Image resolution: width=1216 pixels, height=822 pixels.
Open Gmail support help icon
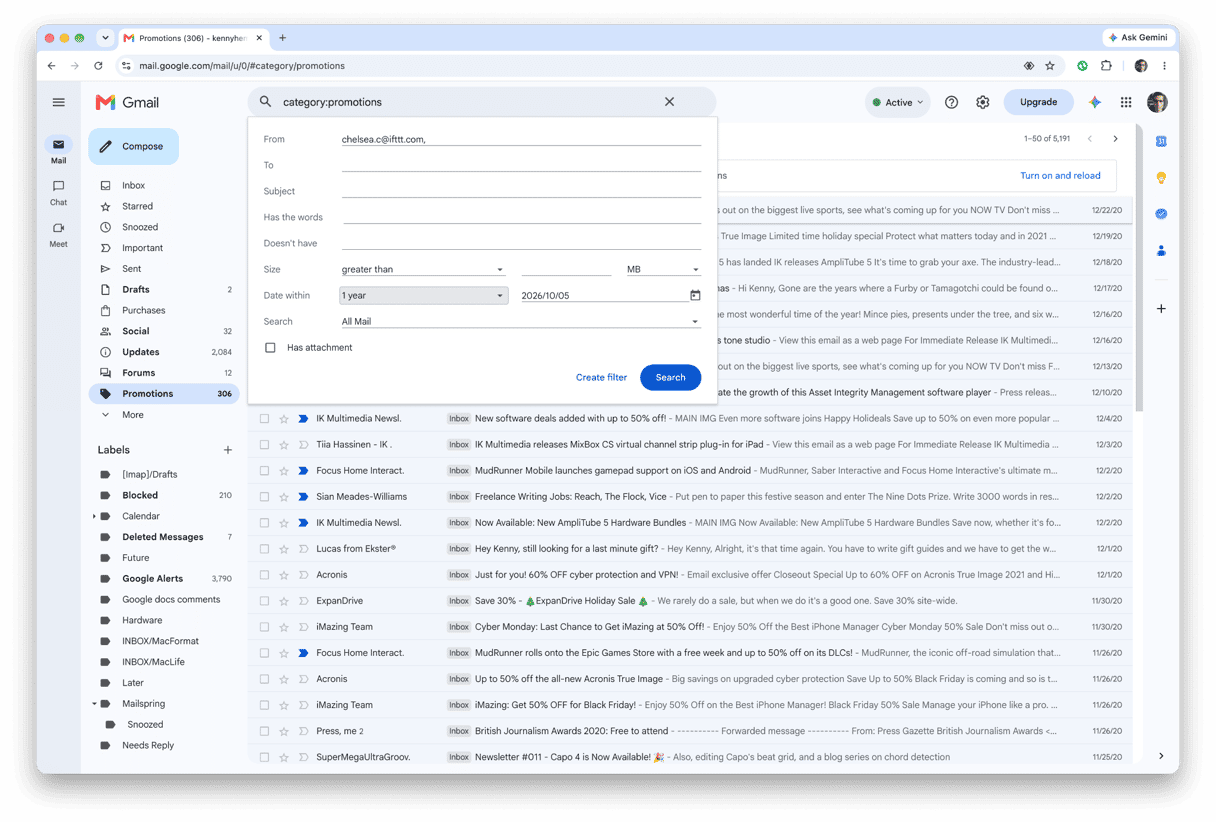tap(952, 102)
